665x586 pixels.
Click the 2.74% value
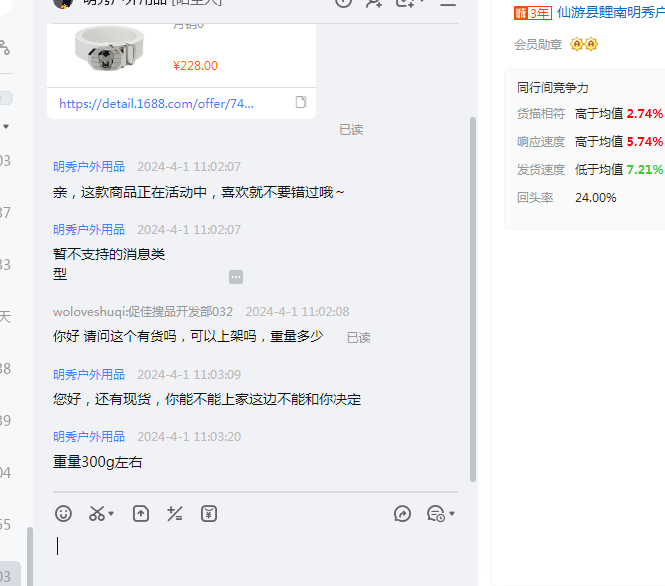[x=645, y=114]
